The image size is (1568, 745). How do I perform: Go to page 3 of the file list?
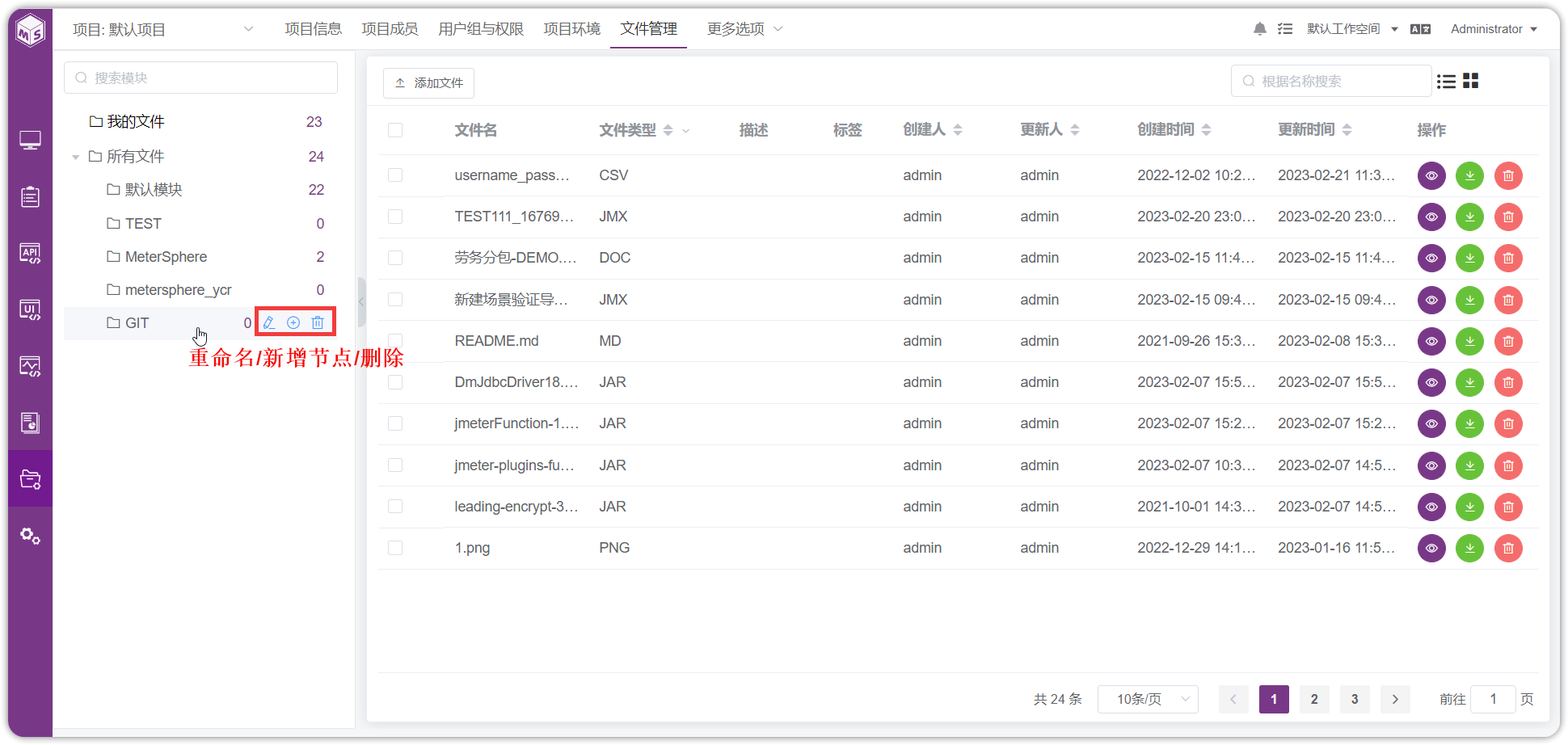(1355, 699)
